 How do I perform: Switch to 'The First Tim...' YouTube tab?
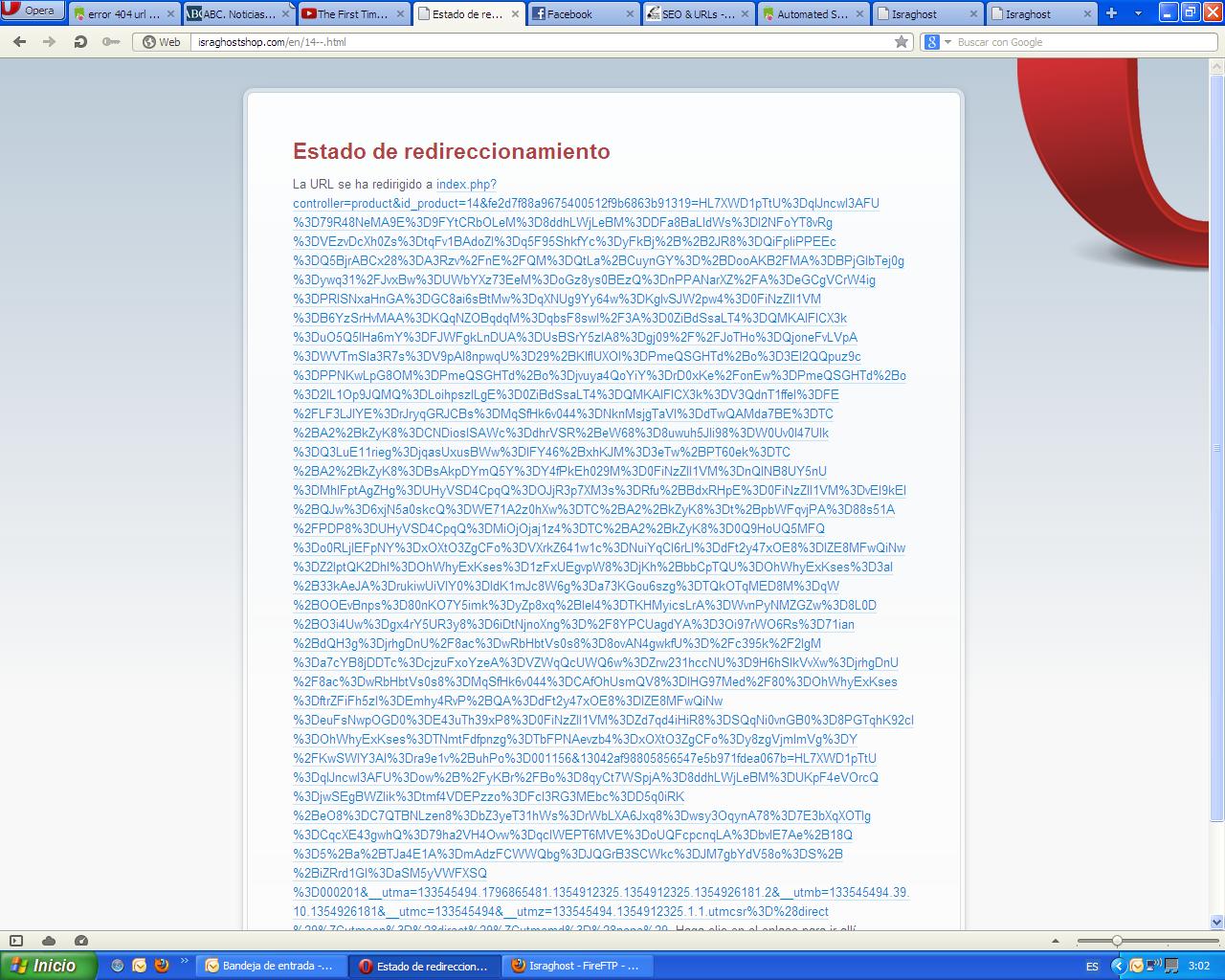click(353, 14)
